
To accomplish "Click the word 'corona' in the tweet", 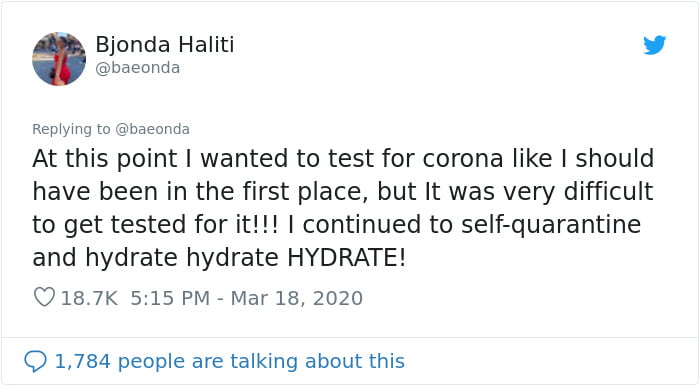I will pos(463,159).
